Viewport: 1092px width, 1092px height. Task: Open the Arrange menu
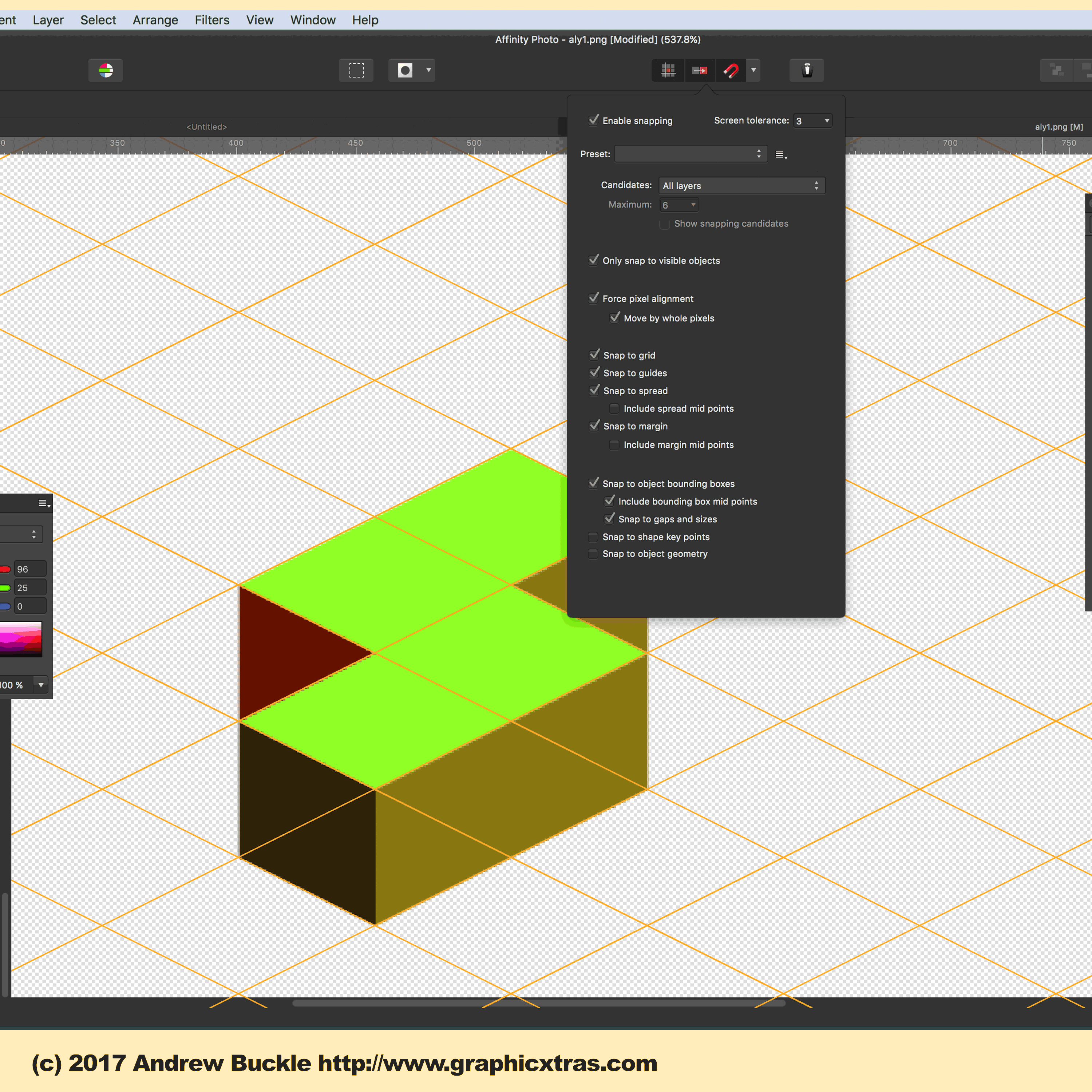155,20
